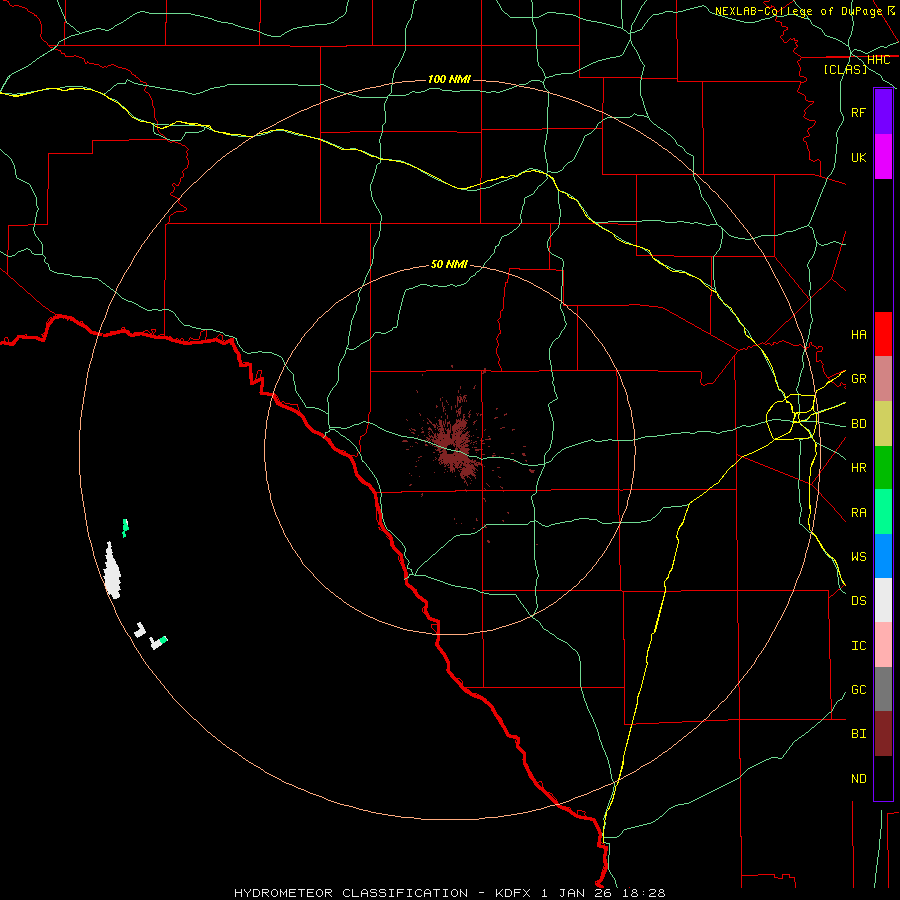Click the 'RA' legend label
The image size is (900, 900).
click(858, 513)
